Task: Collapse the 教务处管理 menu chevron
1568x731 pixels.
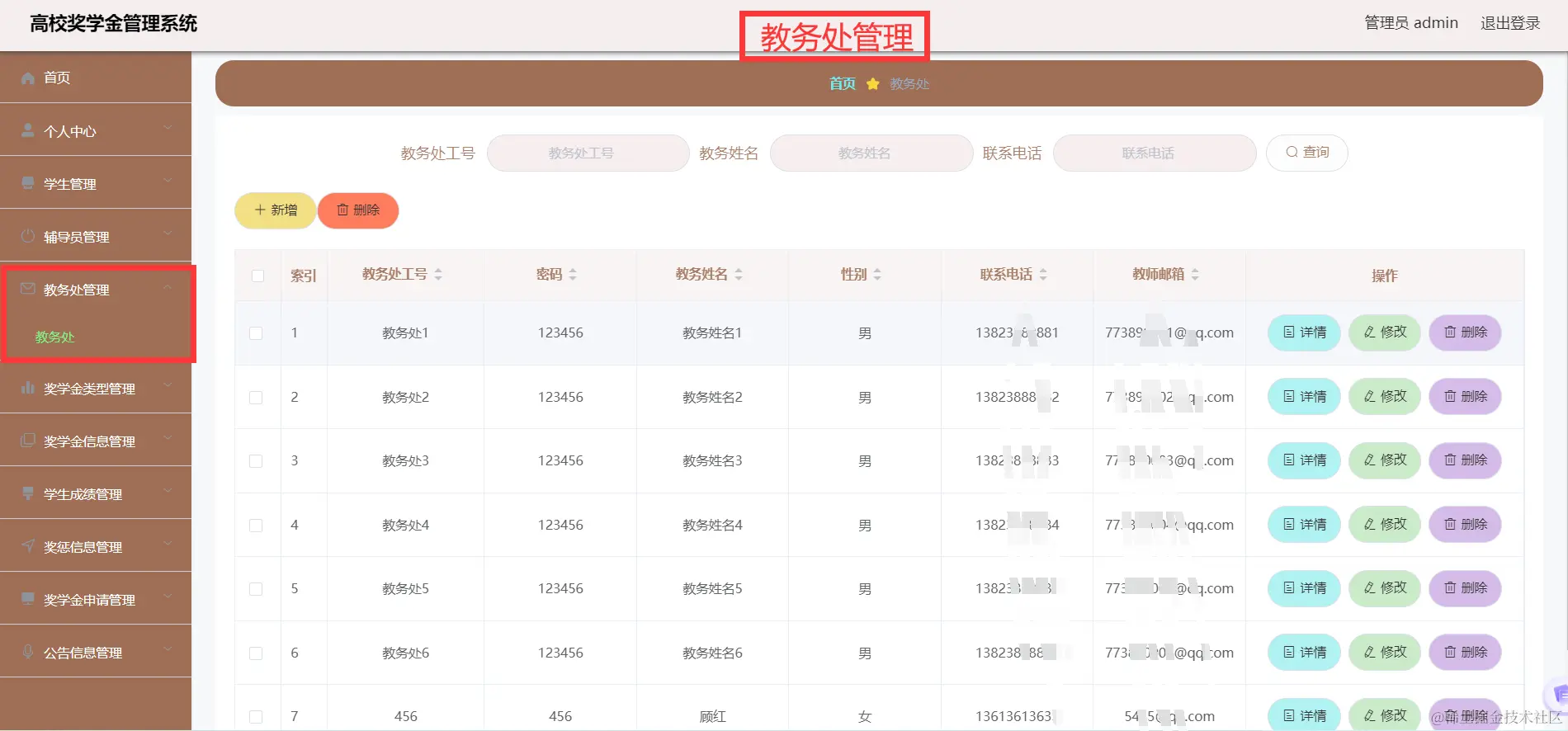Action: [168, 286]
